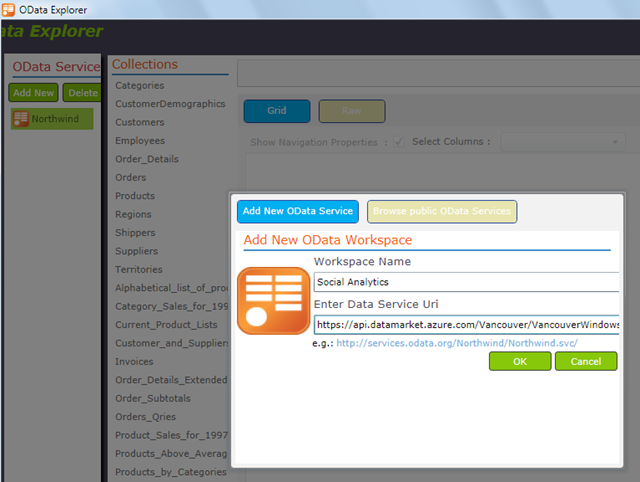Select the Orders_Qries collection

point(145,416)
